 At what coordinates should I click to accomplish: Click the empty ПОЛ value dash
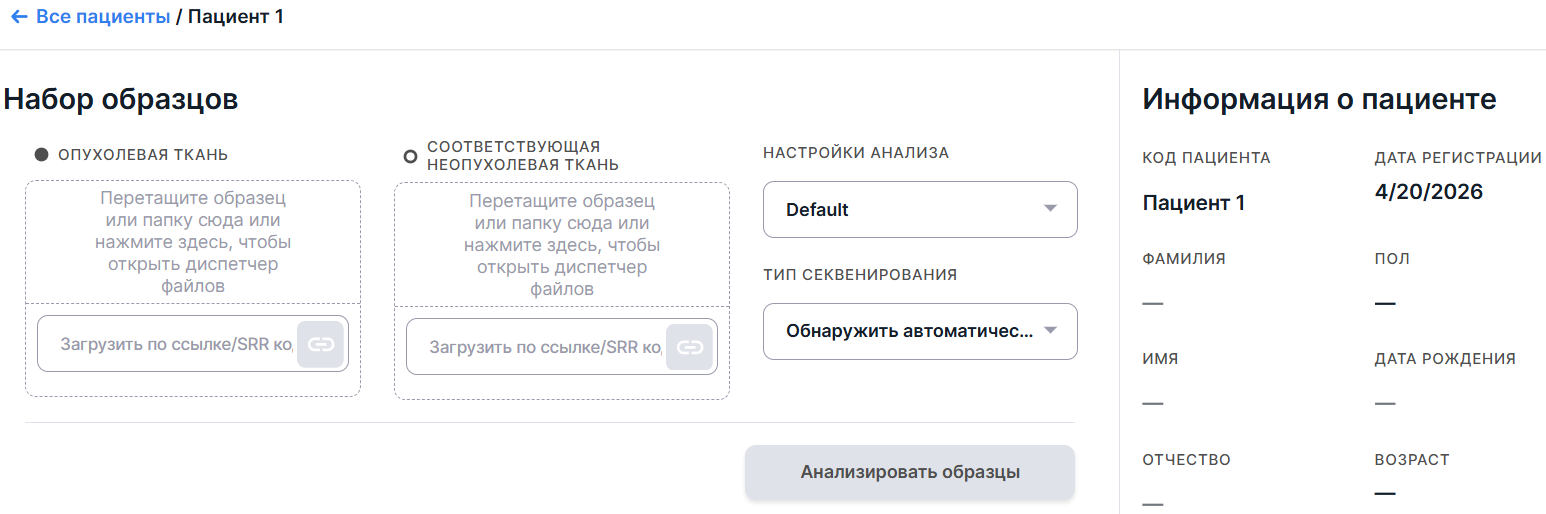1384,302
